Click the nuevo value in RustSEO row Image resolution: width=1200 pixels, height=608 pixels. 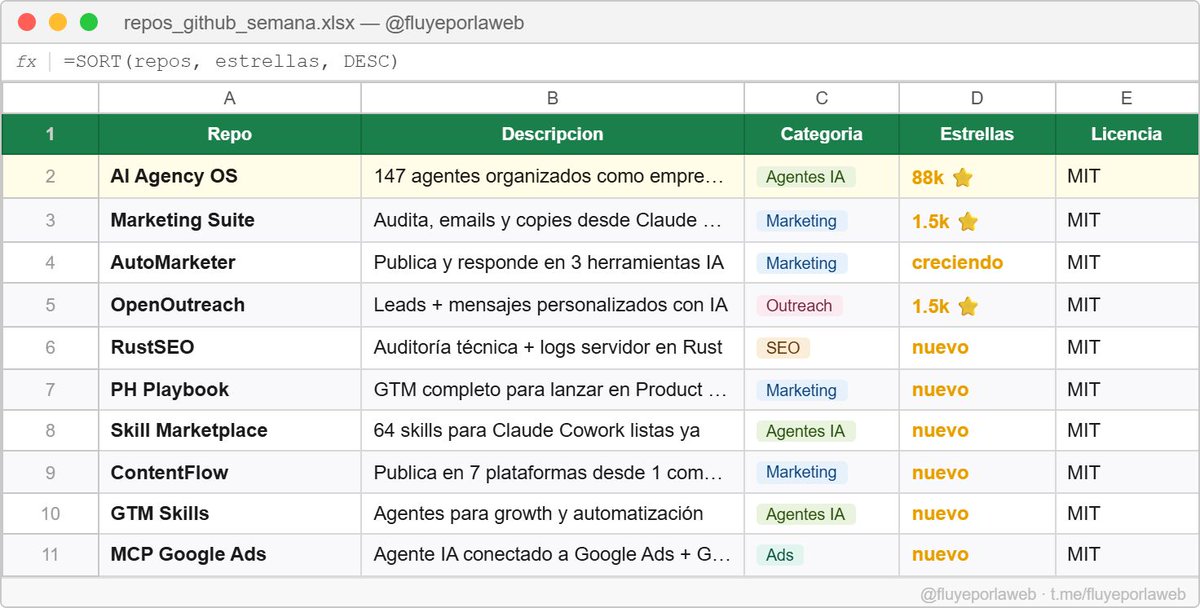940,348
